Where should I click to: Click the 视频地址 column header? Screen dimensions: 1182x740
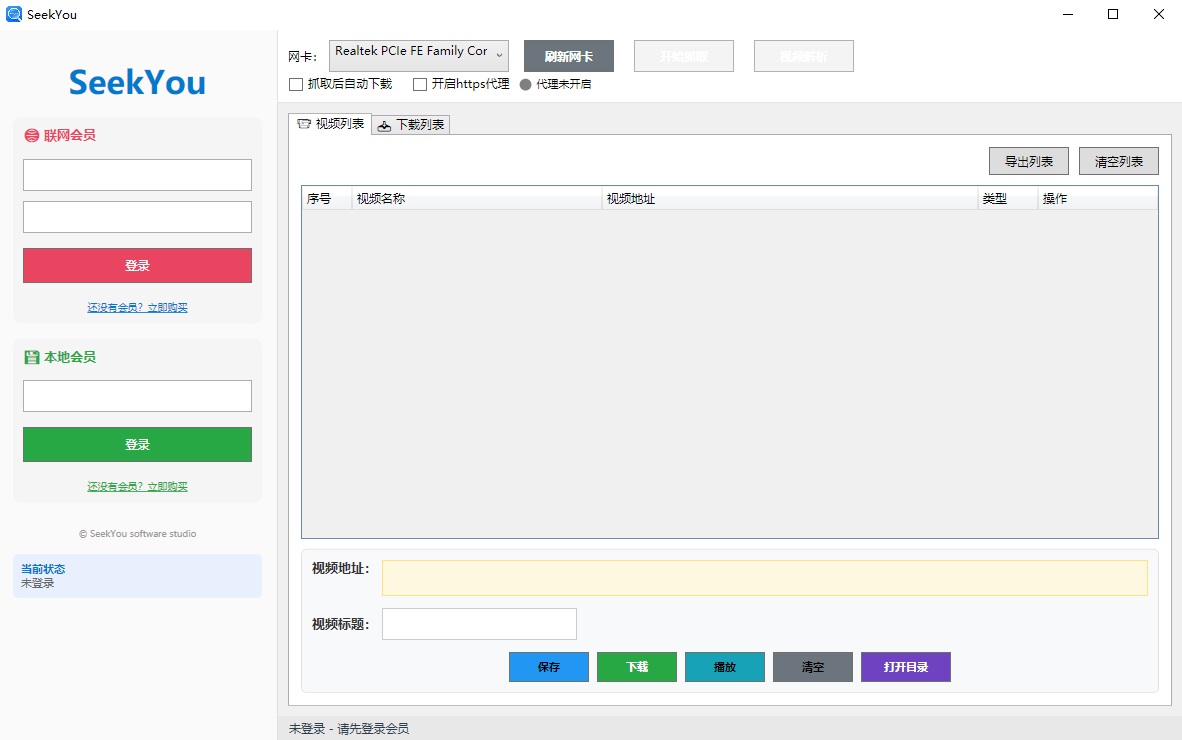coord(789,199)
